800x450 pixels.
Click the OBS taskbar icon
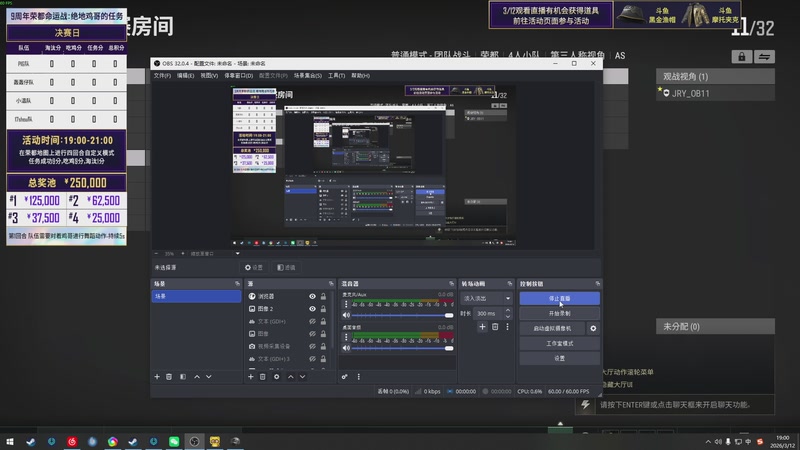click(194, 441)
